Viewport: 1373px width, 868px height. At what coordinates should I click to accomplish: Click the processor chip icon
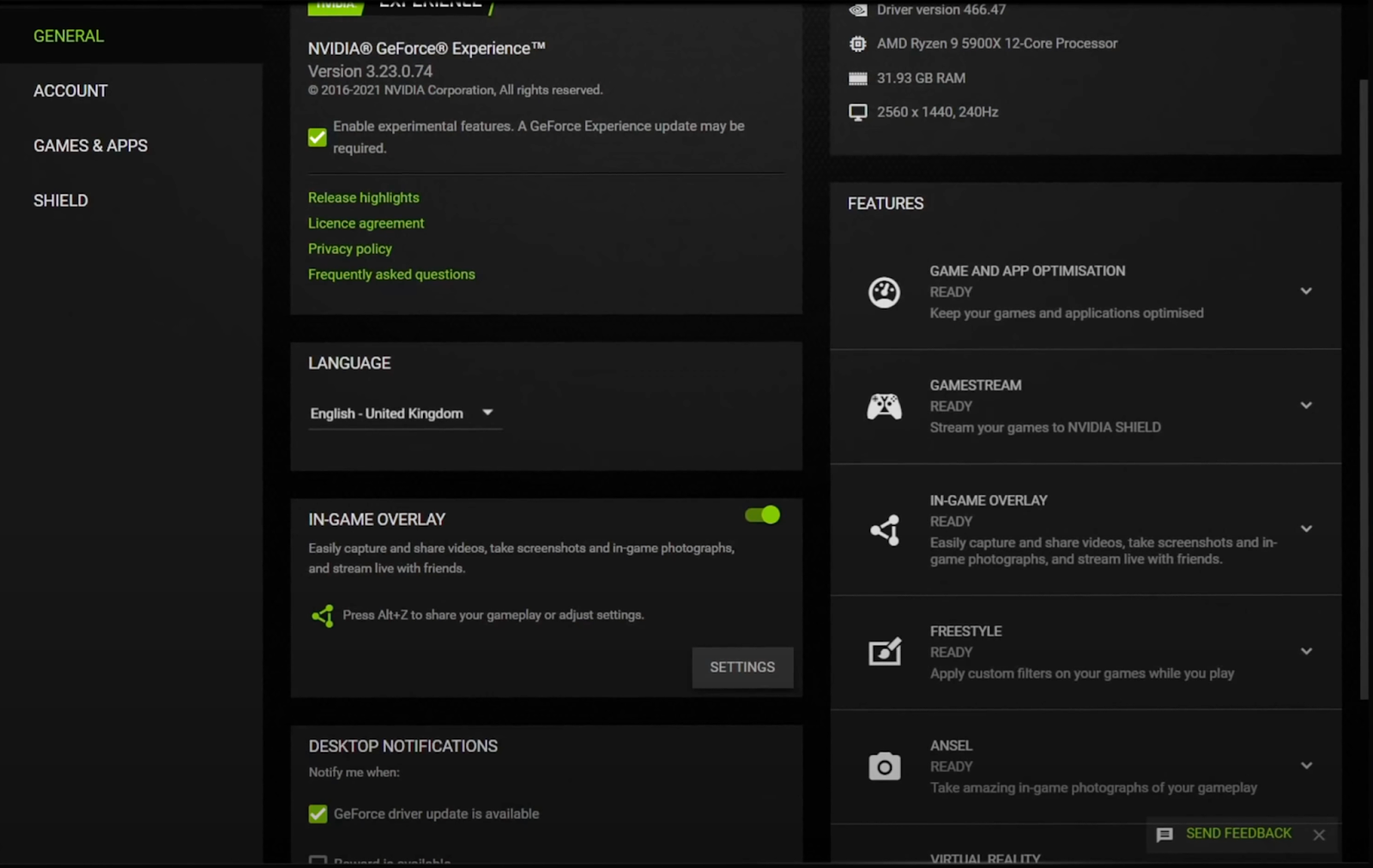tap(858, 44)
